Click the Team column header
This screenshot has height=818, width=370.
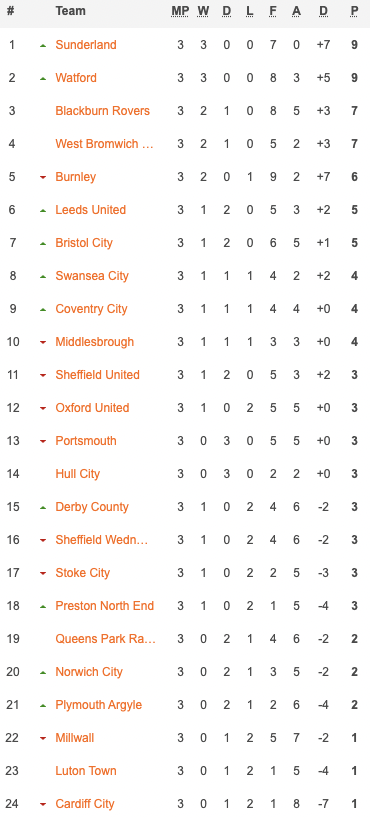[x=70, y=11]
